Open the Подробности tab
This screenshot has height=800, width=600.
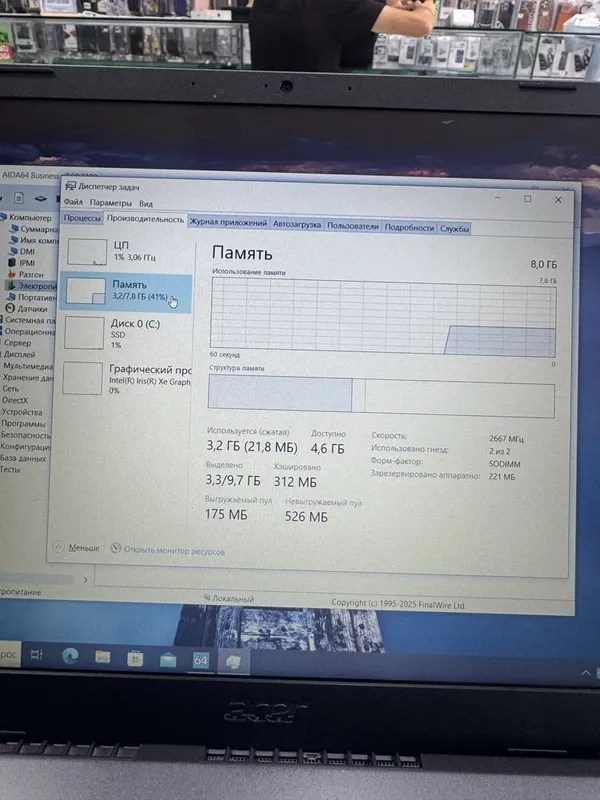(x=409, y=228)
